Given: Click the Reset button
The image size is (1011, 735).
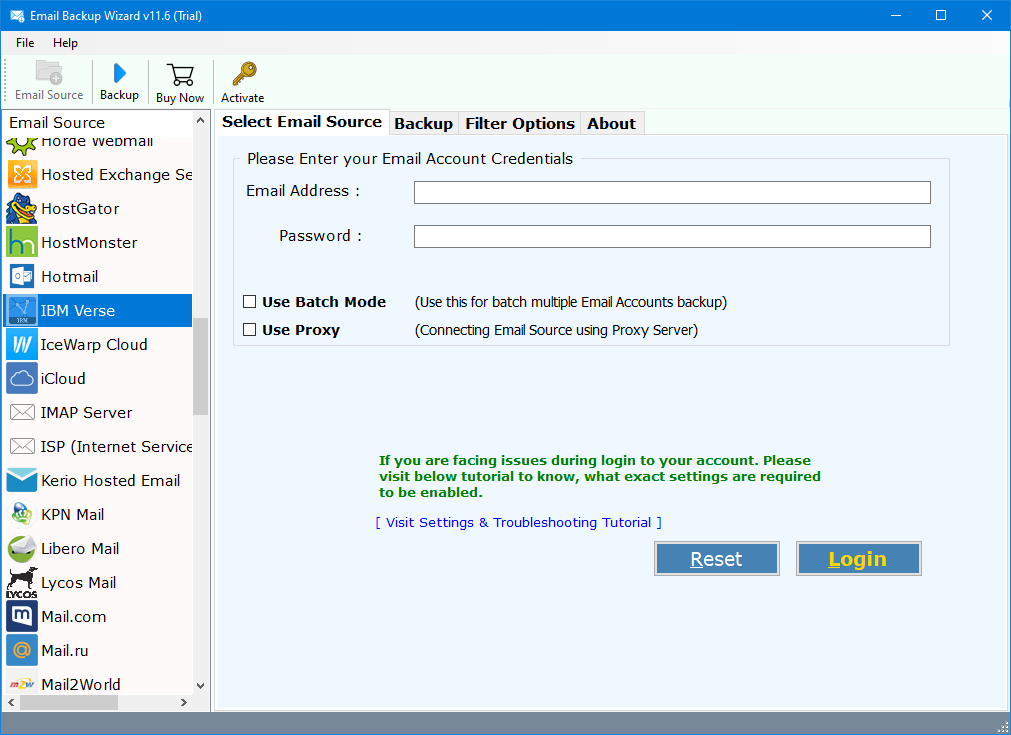Looking at the screenshot, I should point(716,558).
